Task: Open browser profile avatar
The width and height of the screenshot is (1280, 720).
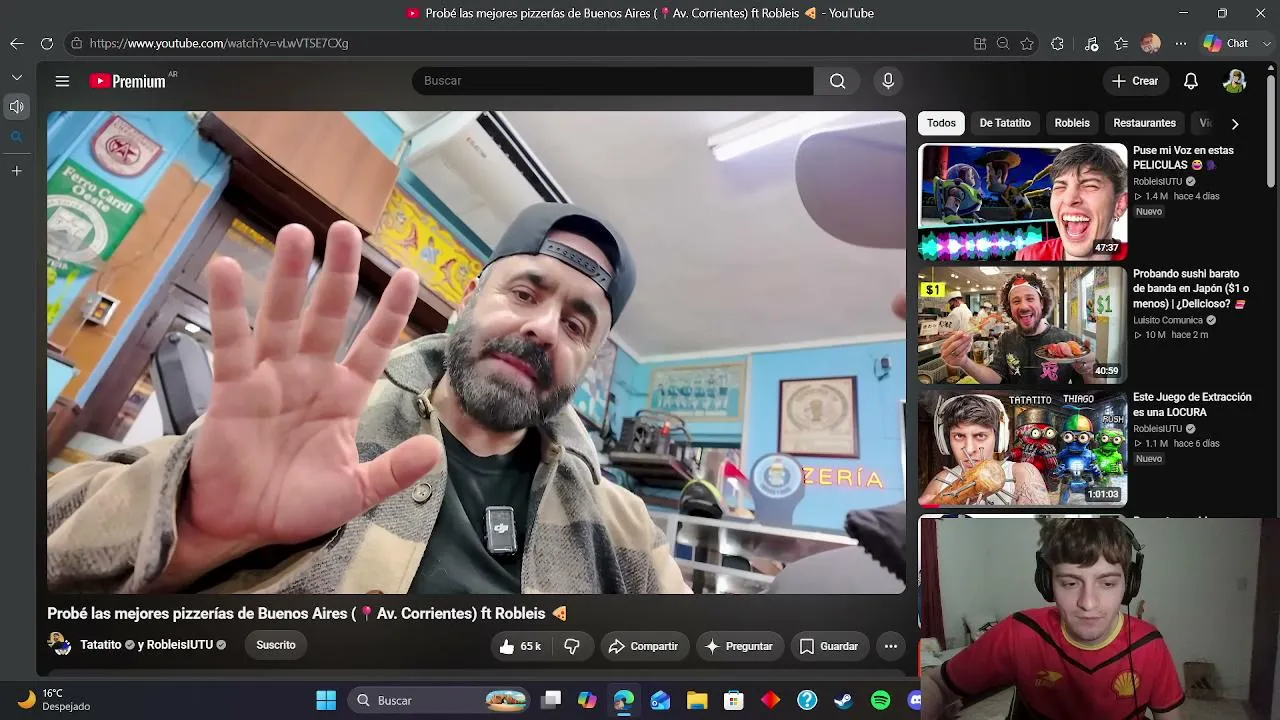Action: coord(1151,43)
